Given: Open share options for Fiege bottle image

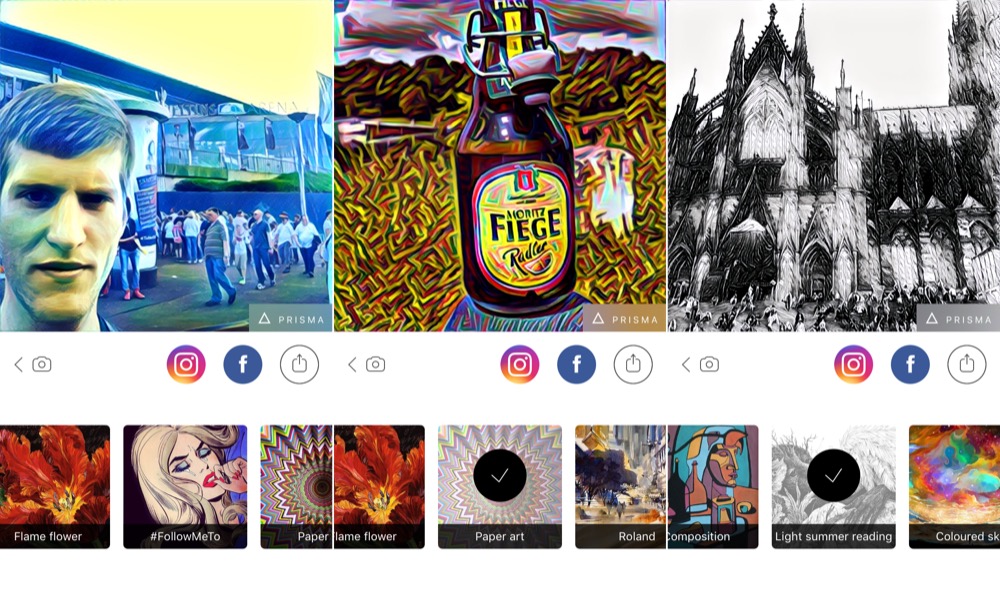Looking at the screenshot, I should coord(633,364).
